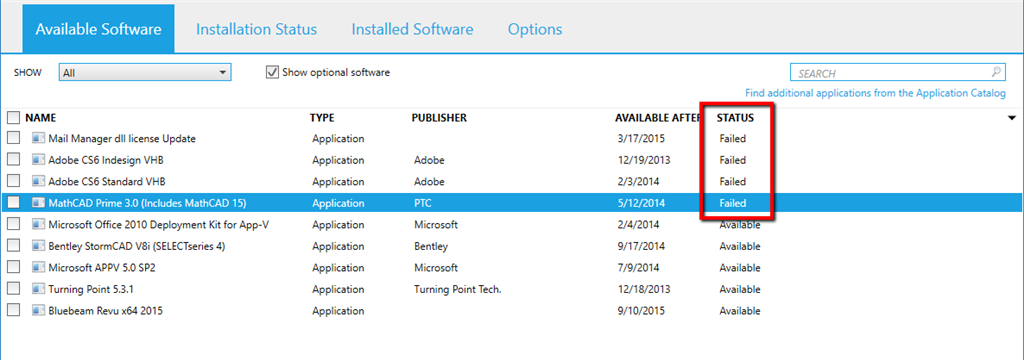
Task: Open the Installation Status tab
Action: click(x=256, y=29)
